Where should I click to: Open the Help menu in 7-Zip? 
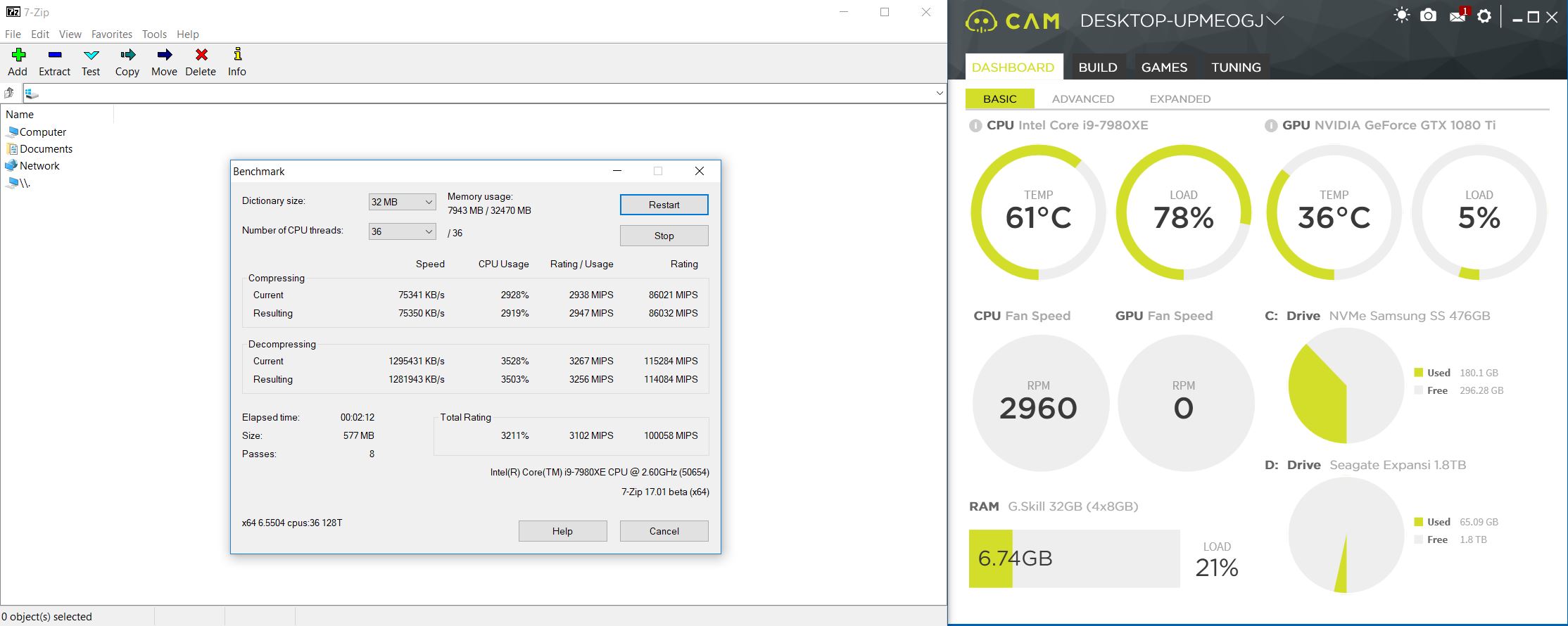click(x=188, y=34)
